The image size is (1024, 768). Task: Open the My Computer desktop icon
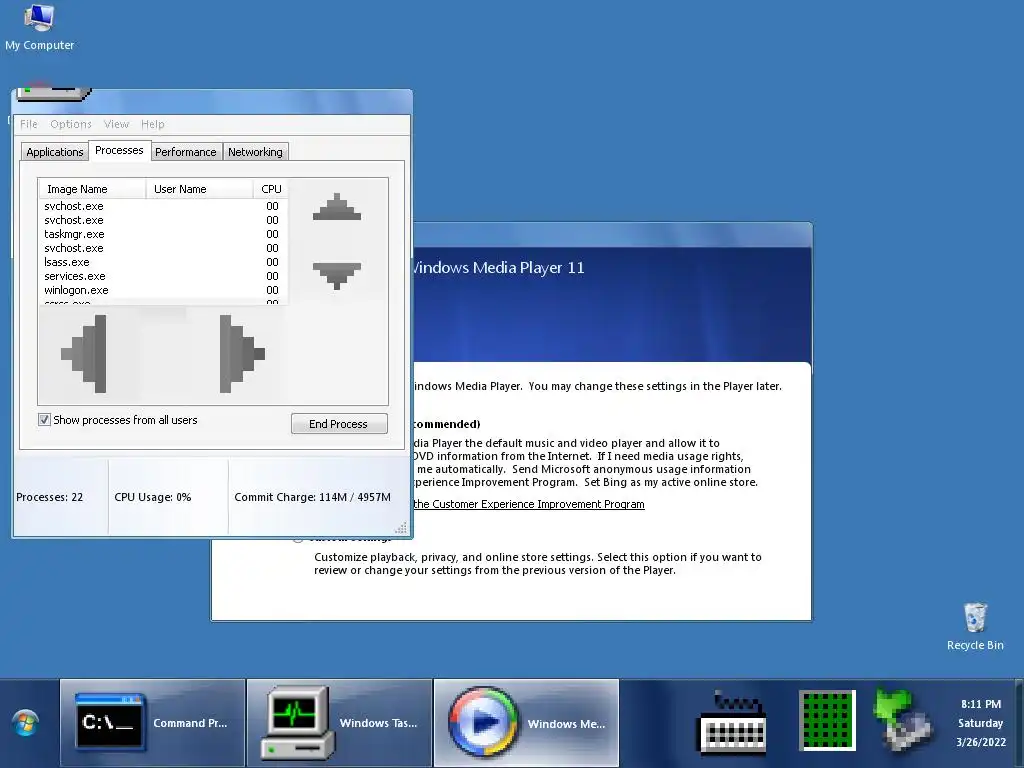pos(39,27)
